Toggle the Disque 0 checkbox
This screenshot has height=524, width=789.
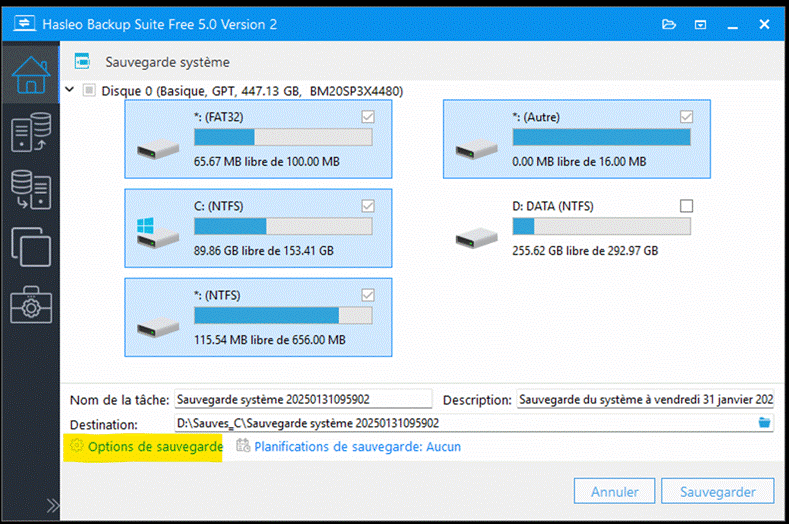click(x=89, y=90)
